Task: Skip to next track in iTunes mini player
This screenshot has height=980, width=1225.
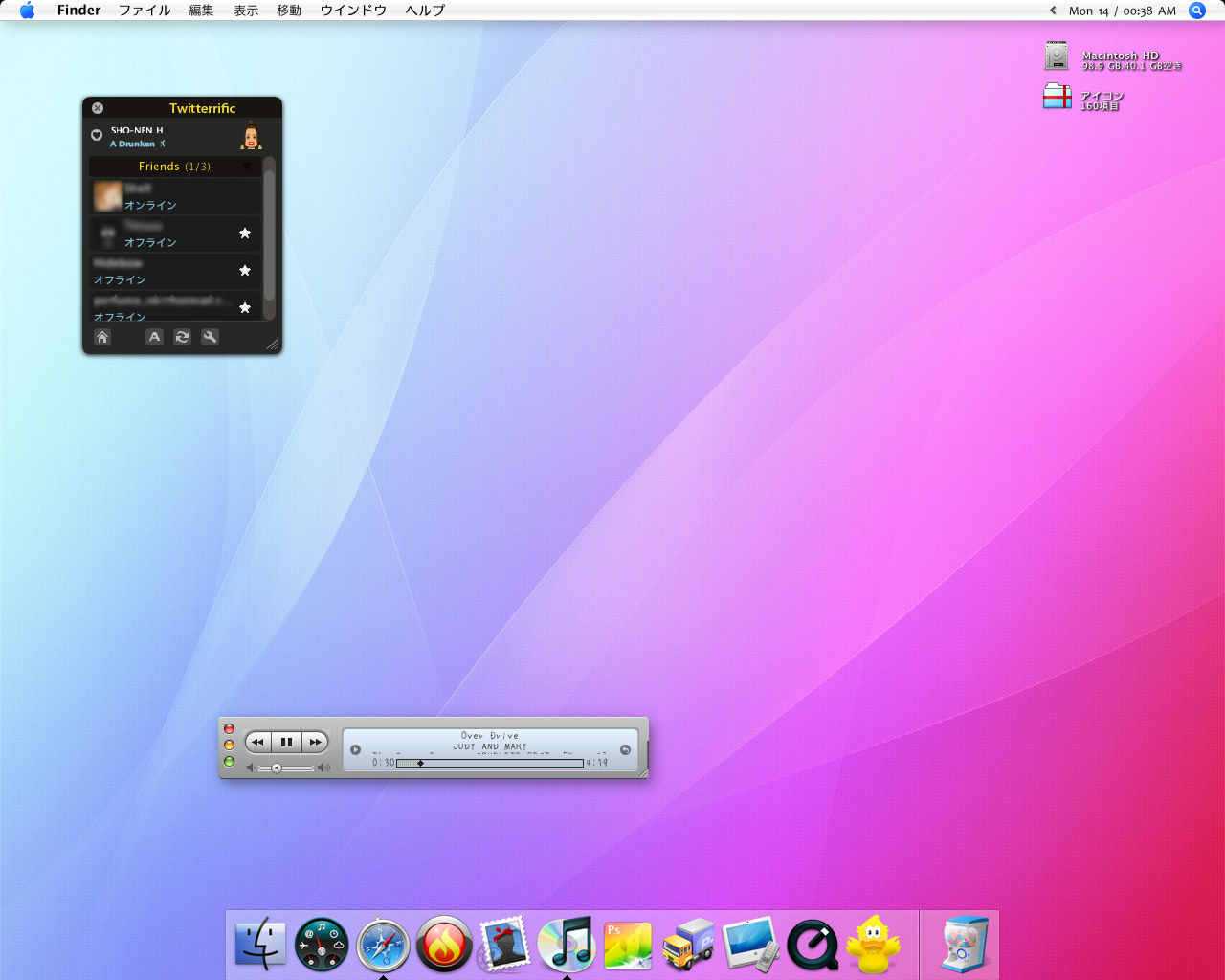Action: pos(315,742)
